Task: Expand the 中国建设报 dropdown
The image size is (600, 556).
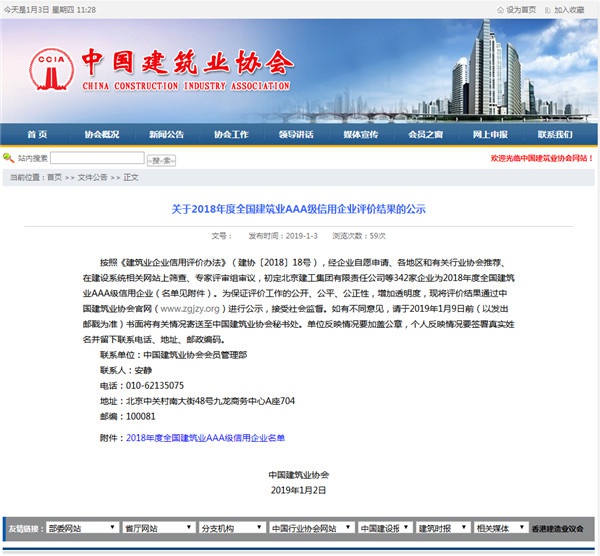Action: 385,528
